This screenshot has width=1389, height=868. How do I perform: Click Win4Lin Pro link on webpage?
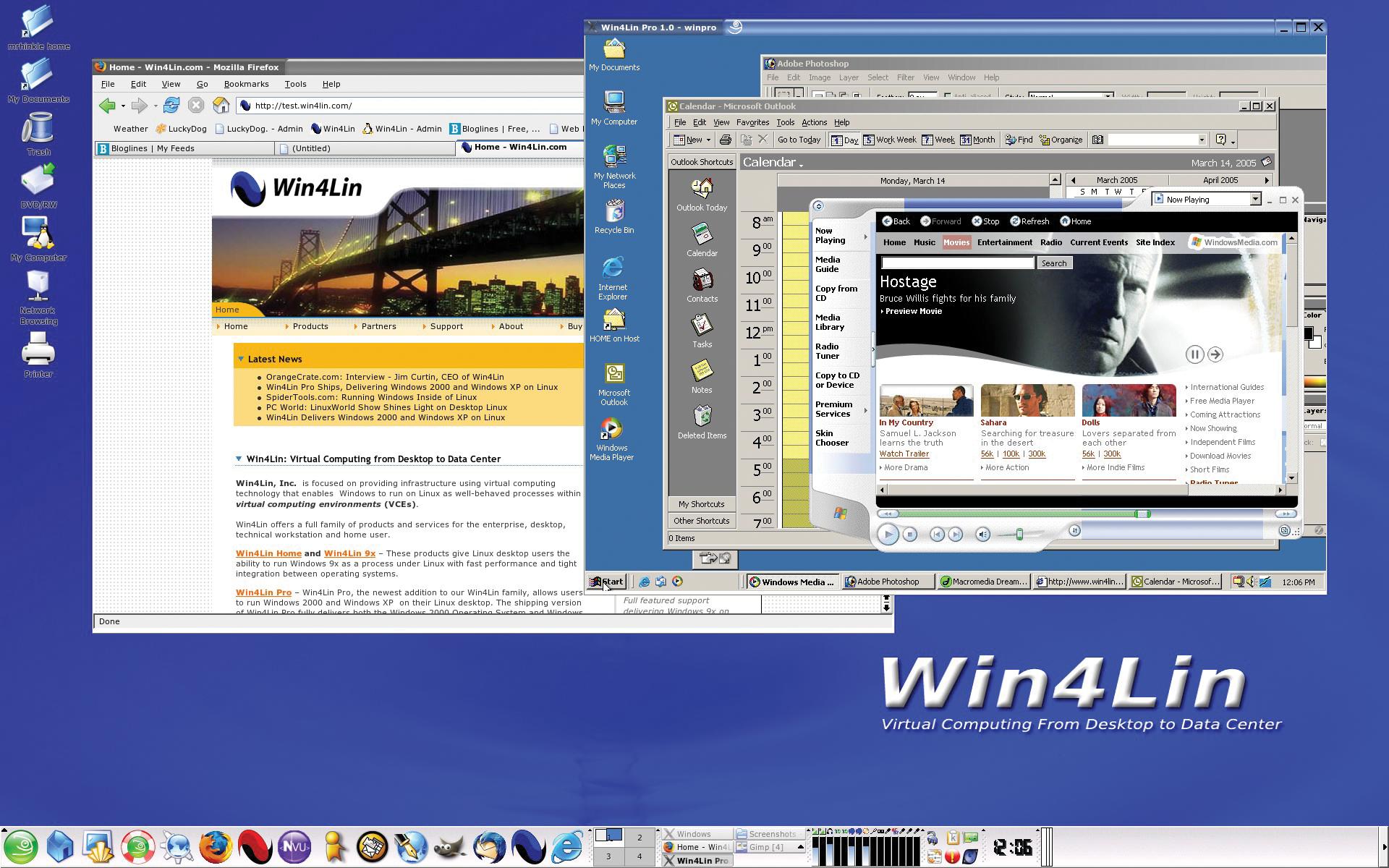263,592
